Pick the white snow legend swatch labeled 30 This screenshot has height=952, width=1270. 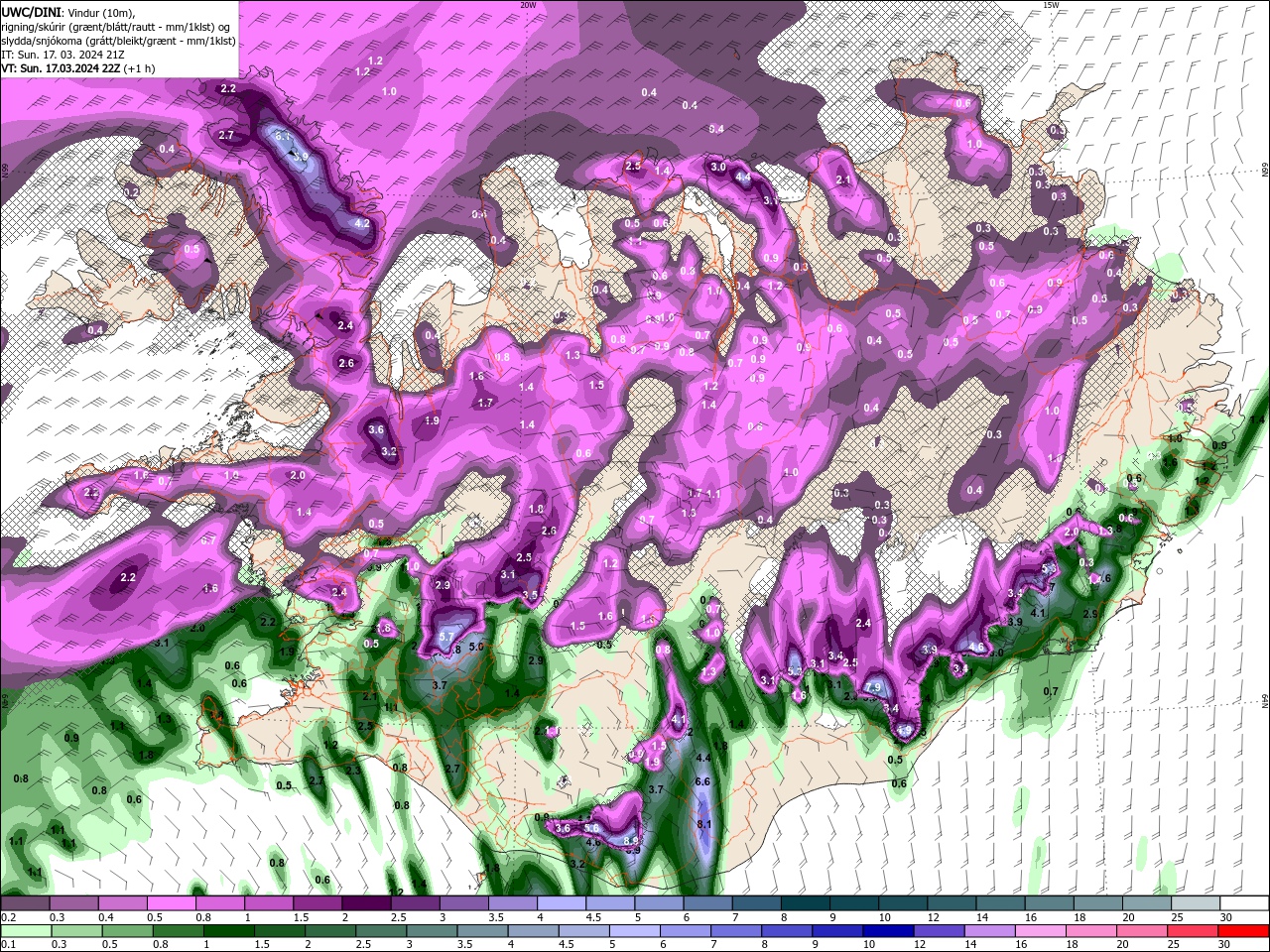point(1242,902)
